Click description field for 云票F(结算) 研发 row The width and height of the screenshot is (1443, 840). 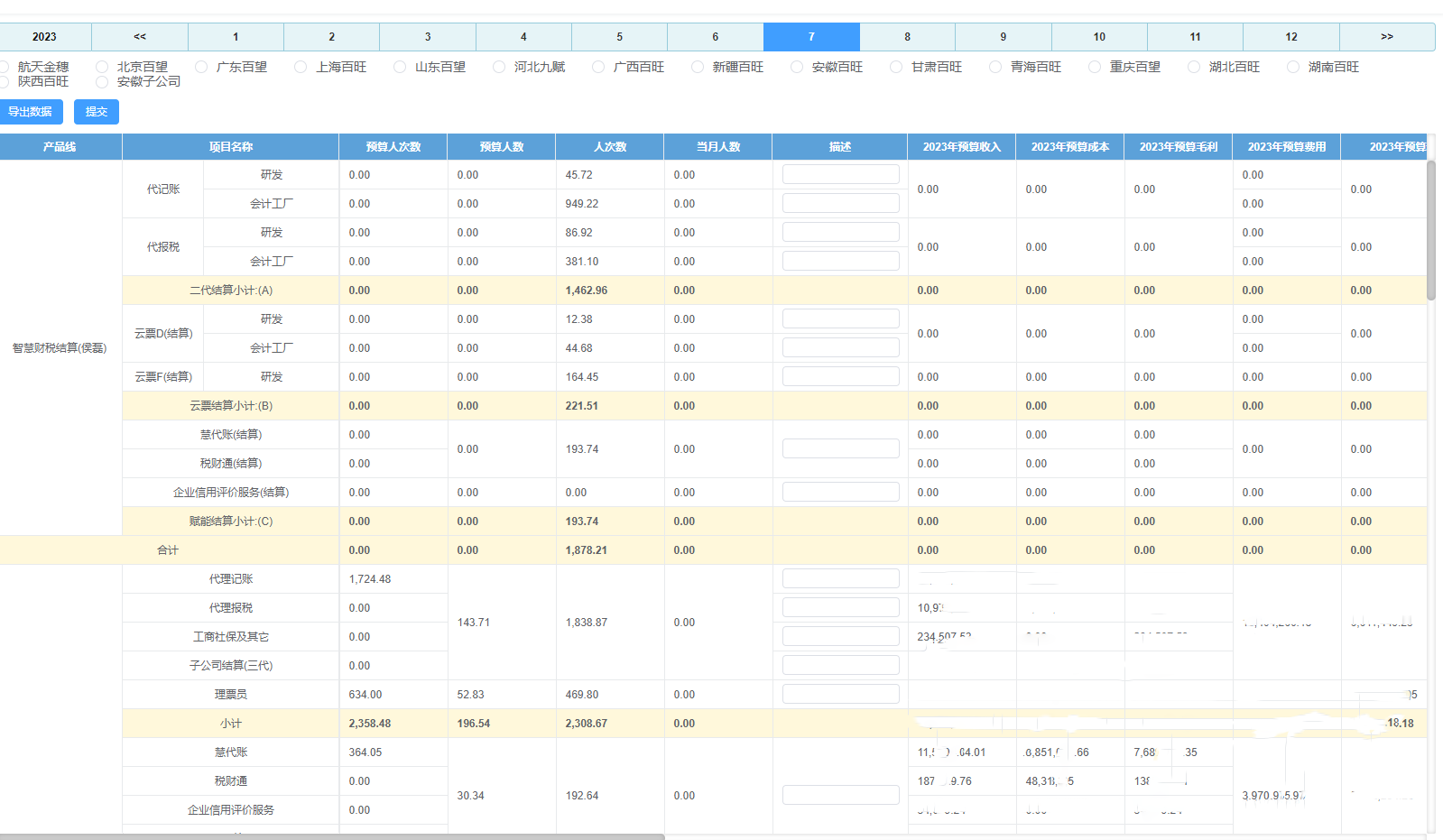pos(841,376)
